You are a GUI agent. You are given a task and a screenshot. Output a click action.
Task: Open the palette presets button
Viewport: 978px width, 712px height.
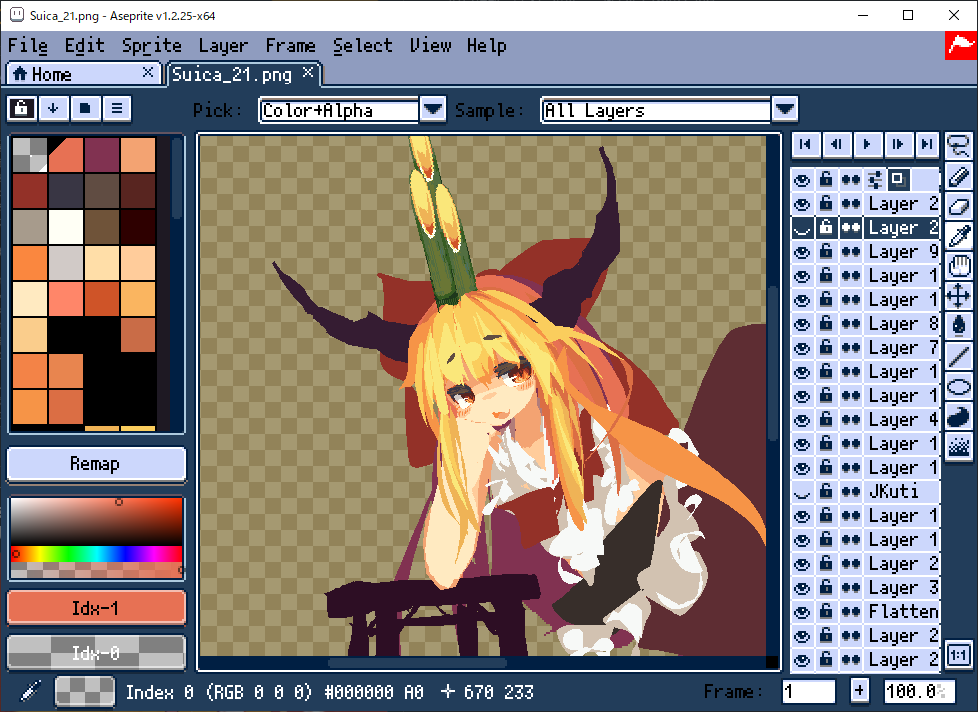click(x=85, y=108)
